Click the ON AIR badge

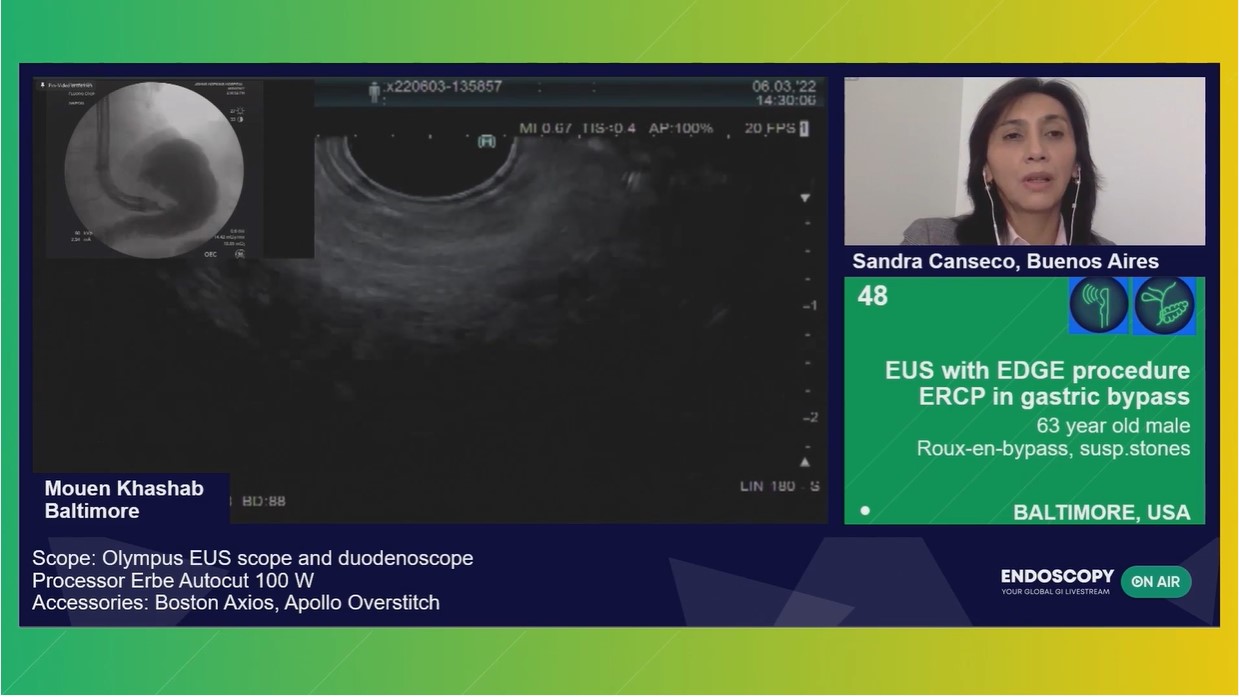(1155, 581)
